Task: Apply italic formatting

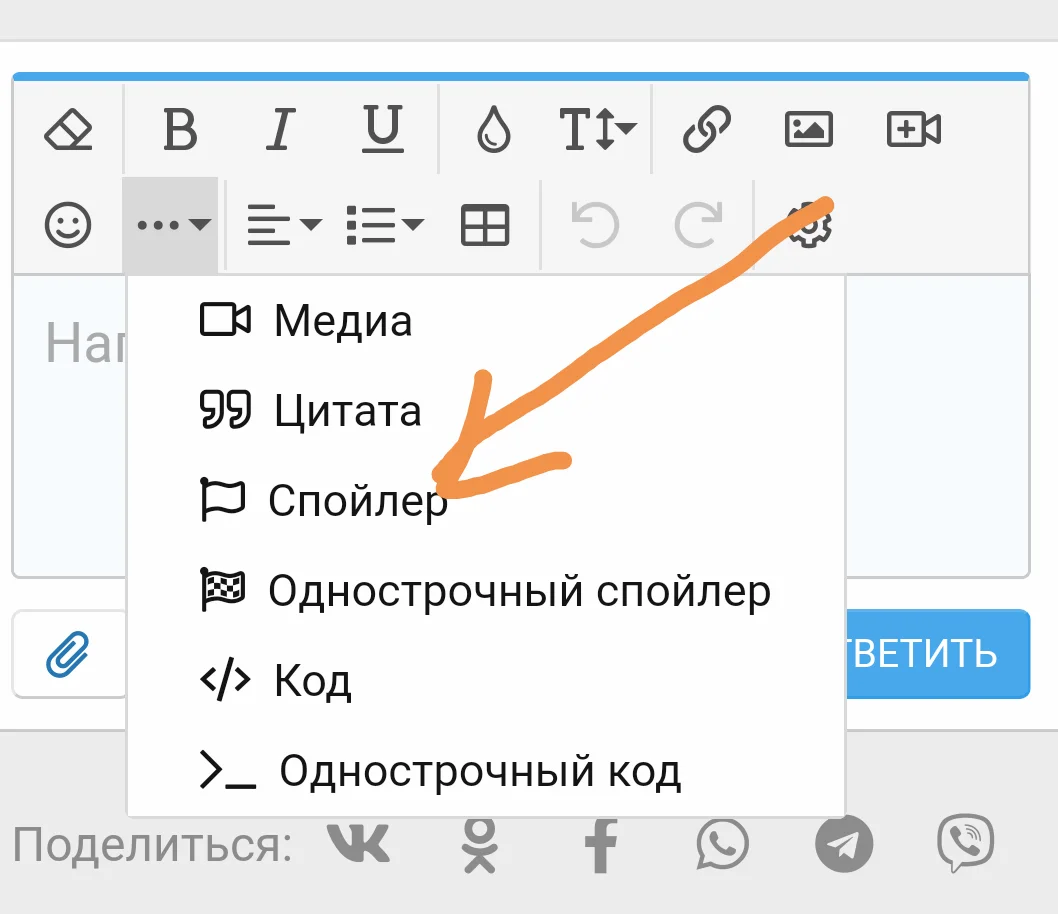Action: [x=281, y=128]
